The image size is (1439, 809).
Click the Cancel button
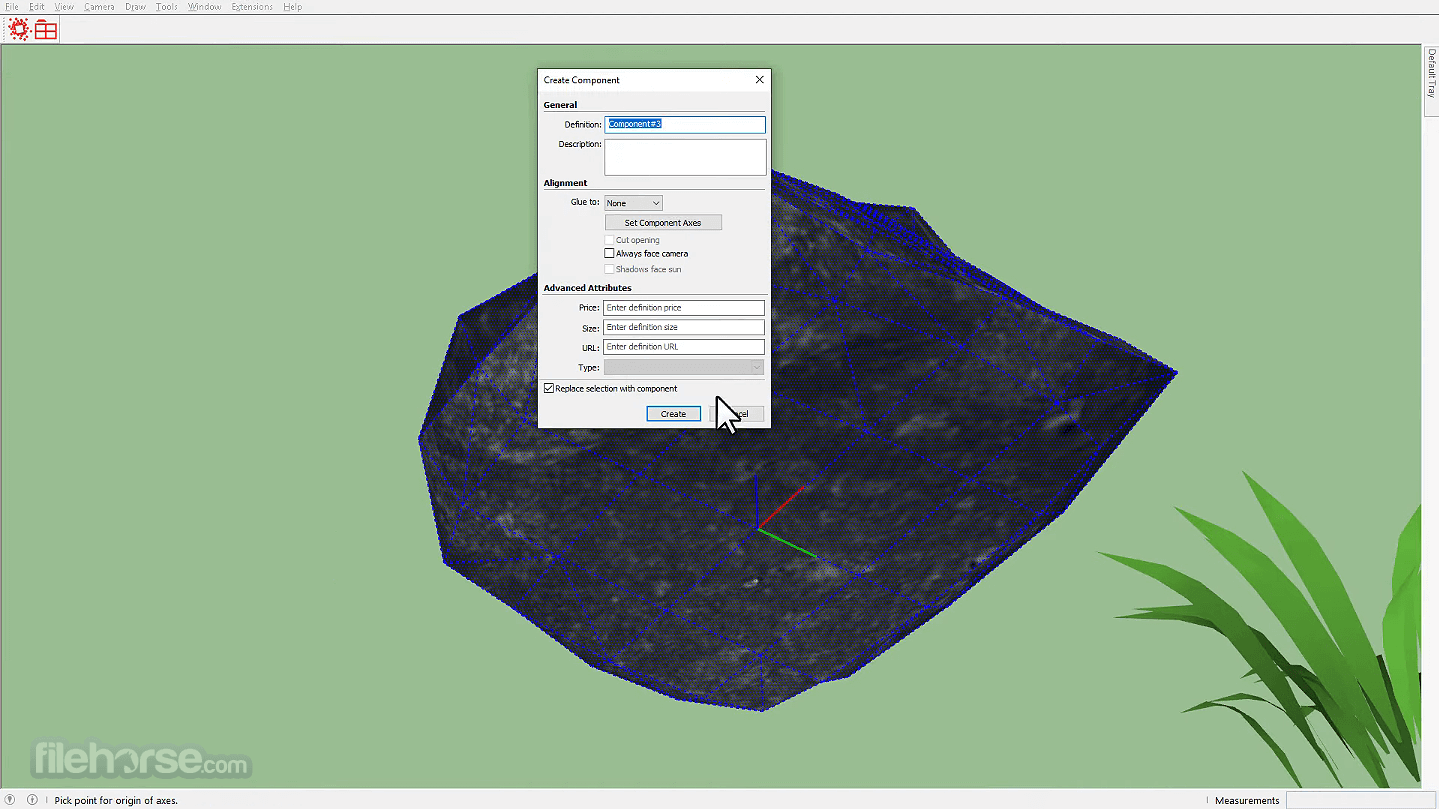tap(738, 414)
